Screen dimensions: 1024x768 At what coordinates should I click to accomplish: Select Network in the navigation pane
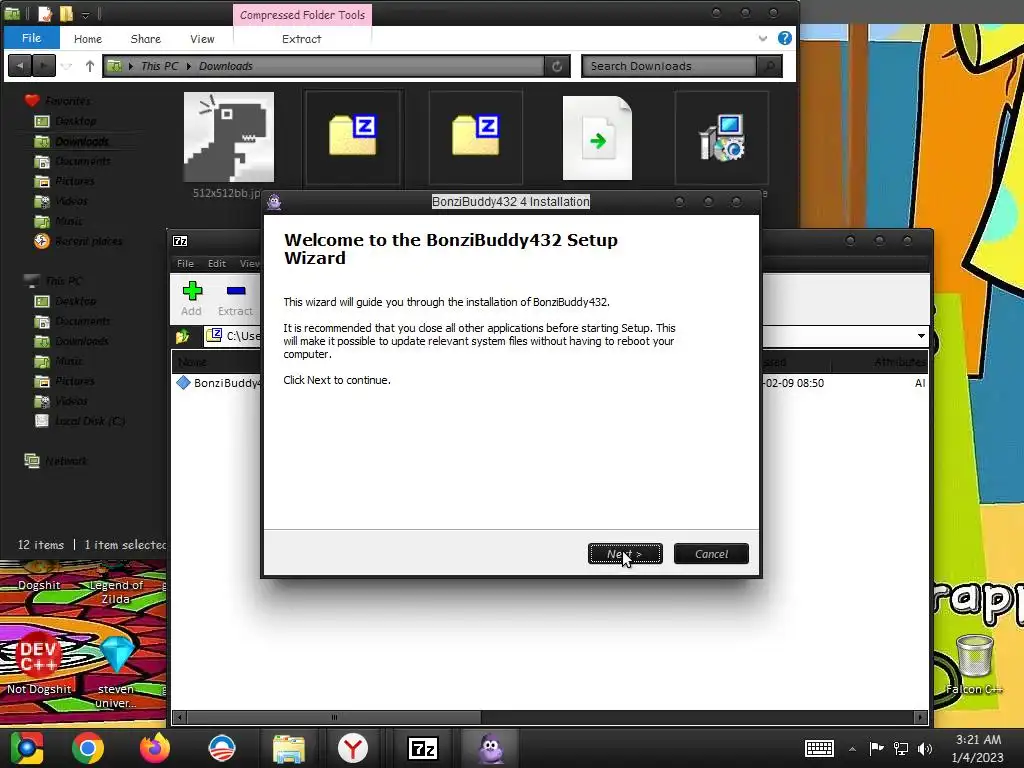click(x=65, y=461)
